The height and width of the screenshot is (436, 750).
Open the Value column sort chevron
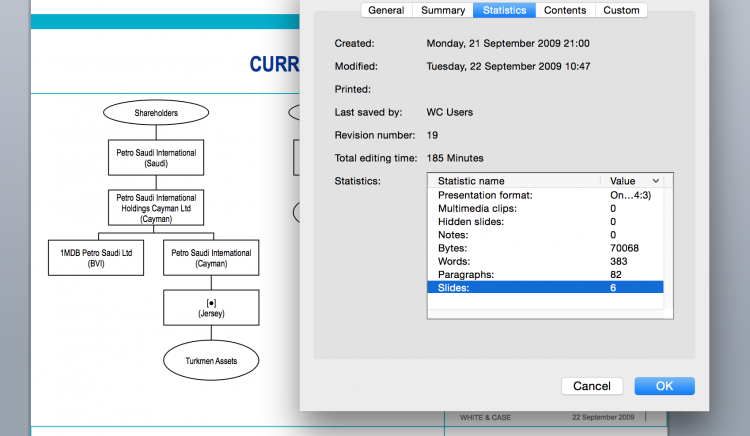pyautogui.click(x=656, y=181)
